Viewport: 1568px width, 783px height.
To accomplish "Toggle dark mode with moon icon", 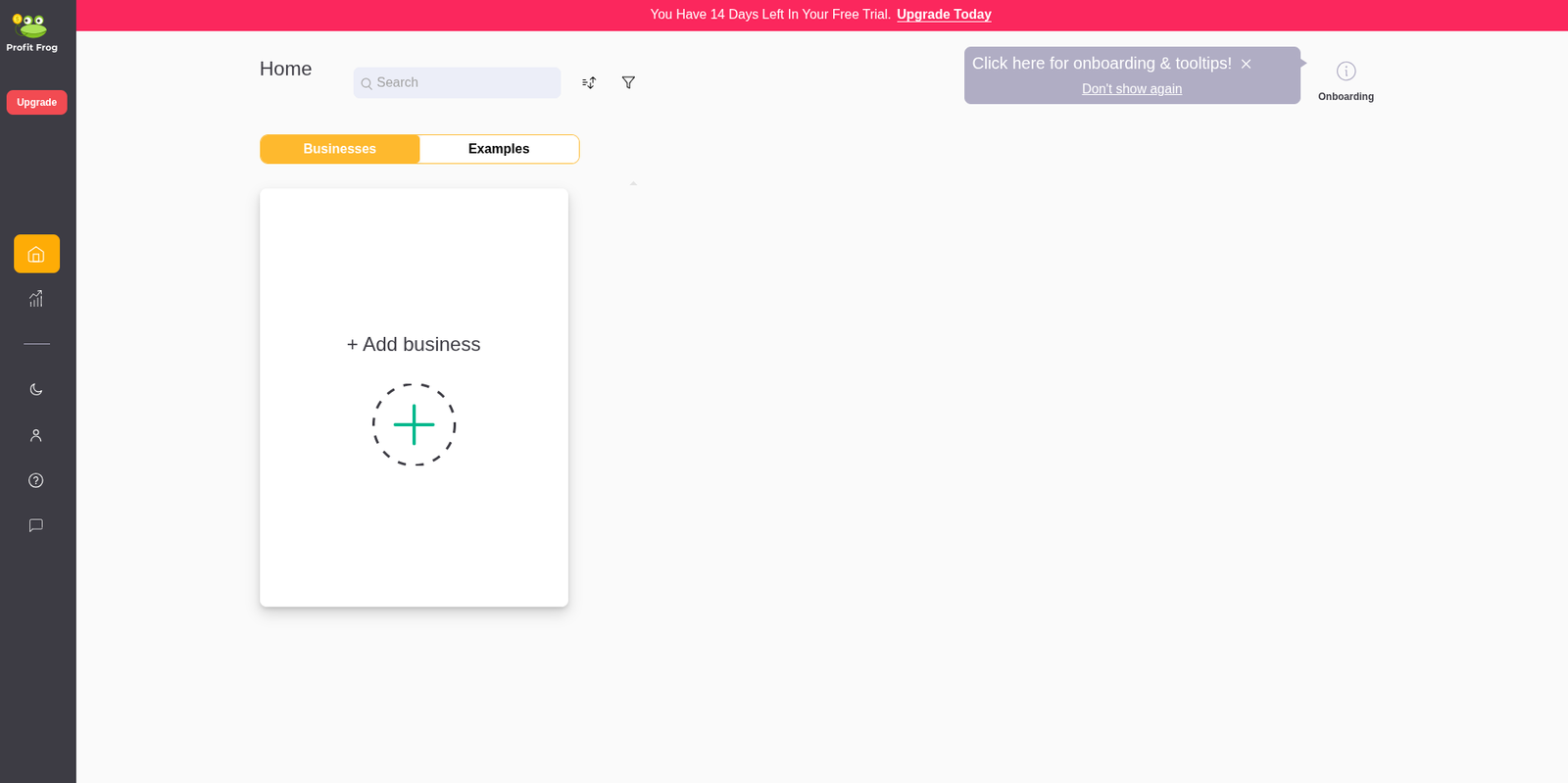I will pyautogui.click(x=36, y=389).
